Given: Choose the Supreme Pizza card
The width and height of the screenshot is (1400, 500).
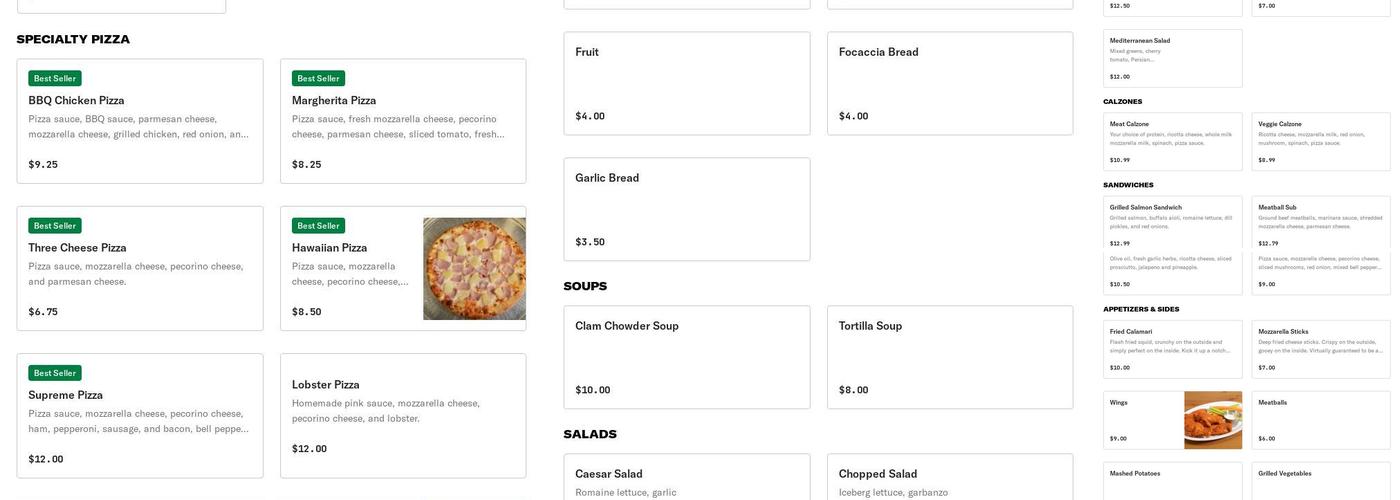Looking at the screenshot, I should 140,415.
